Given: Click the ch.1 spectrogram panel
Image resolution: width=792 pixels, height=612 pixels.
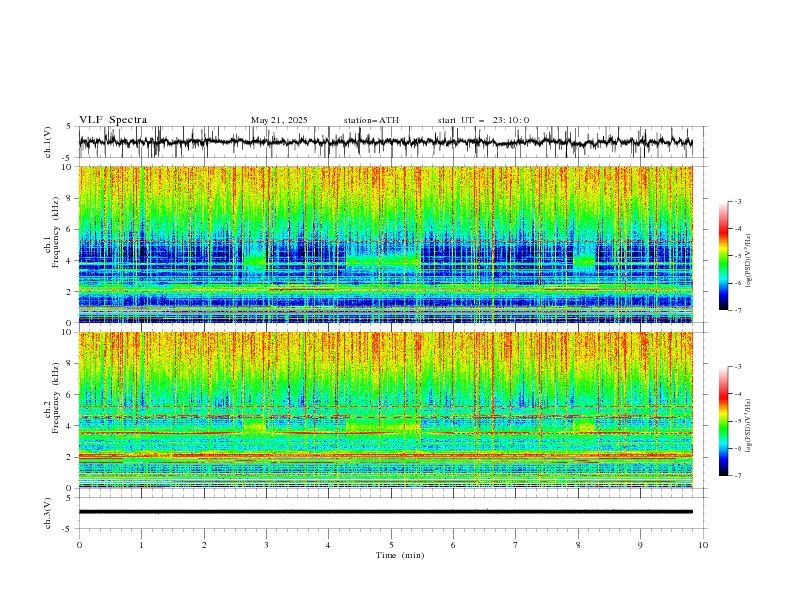Looking at the screenshot, I should click(385, 244).
